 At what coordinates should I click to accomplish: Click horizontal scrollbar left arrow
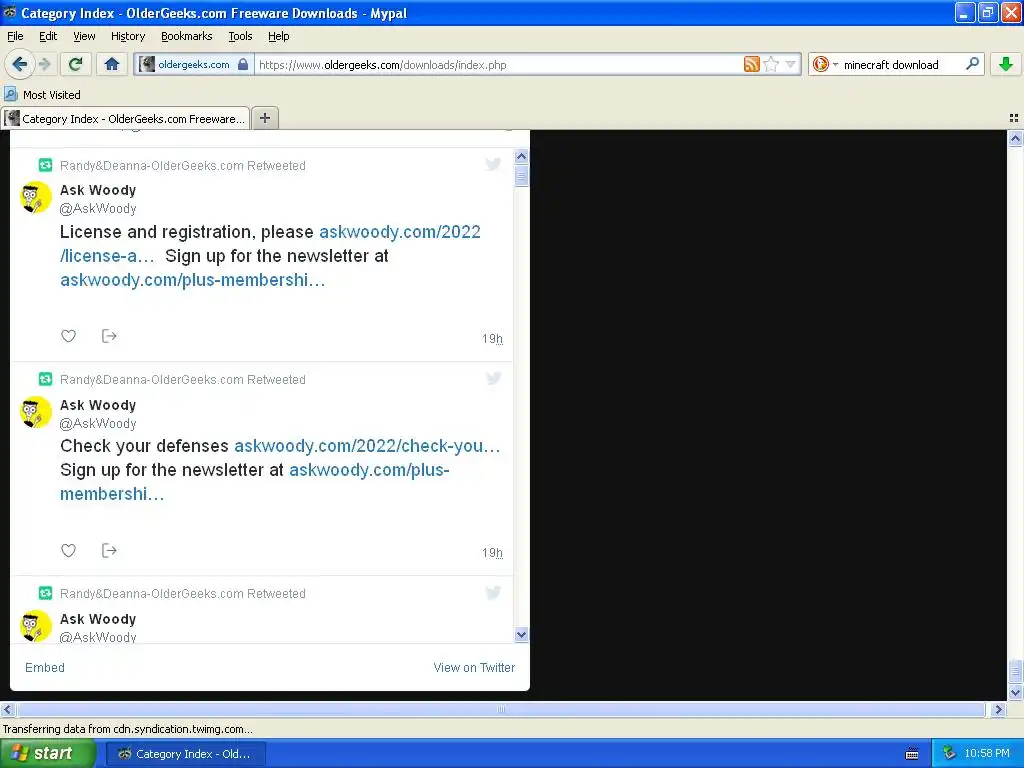click(7, 709)
